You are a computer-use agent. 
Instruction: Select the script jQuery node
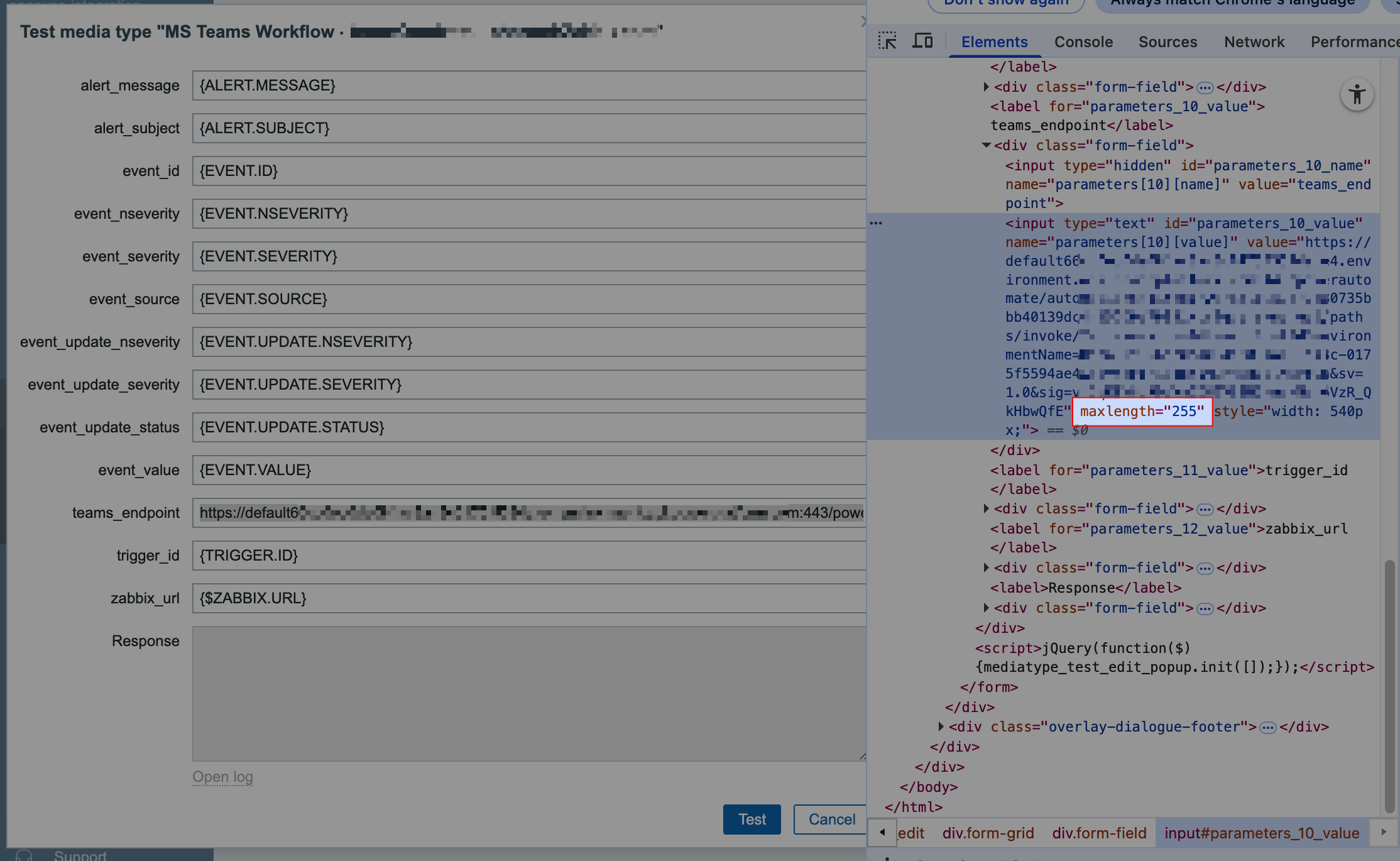1174,657
